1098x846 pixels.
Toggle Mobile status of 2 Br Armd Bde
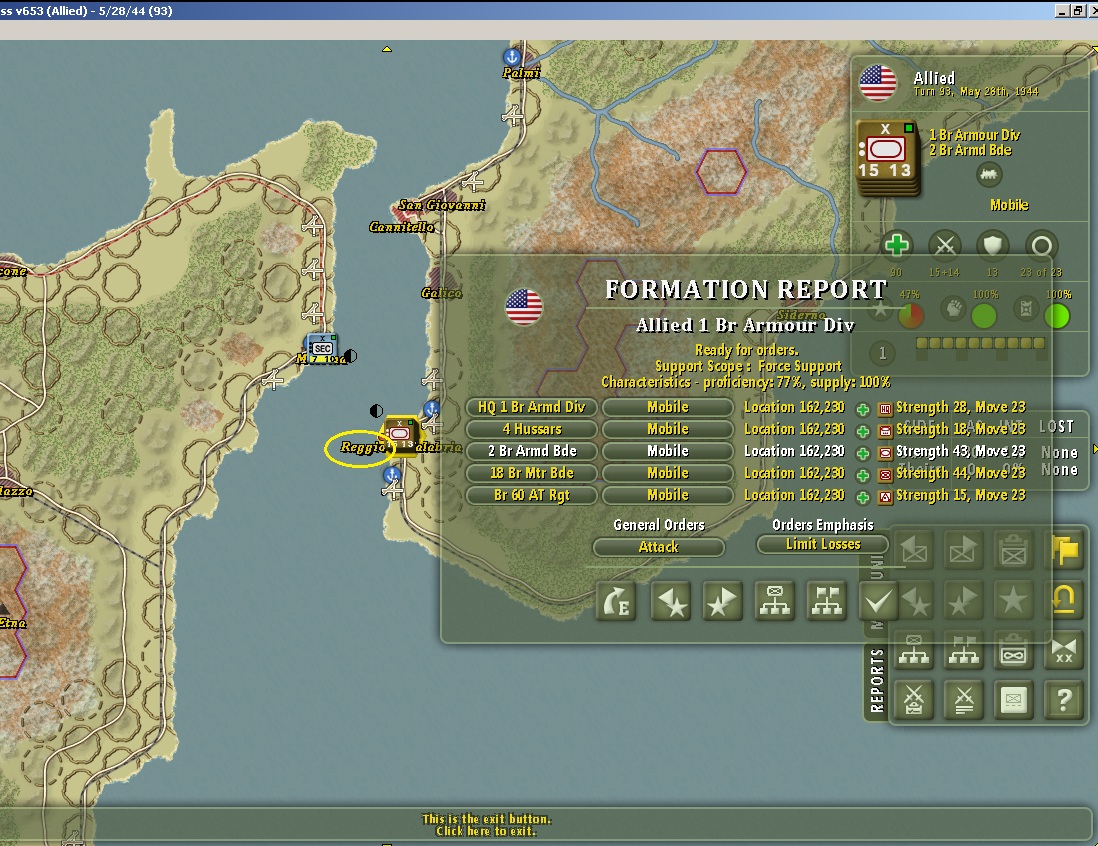[x=667, y=451]
